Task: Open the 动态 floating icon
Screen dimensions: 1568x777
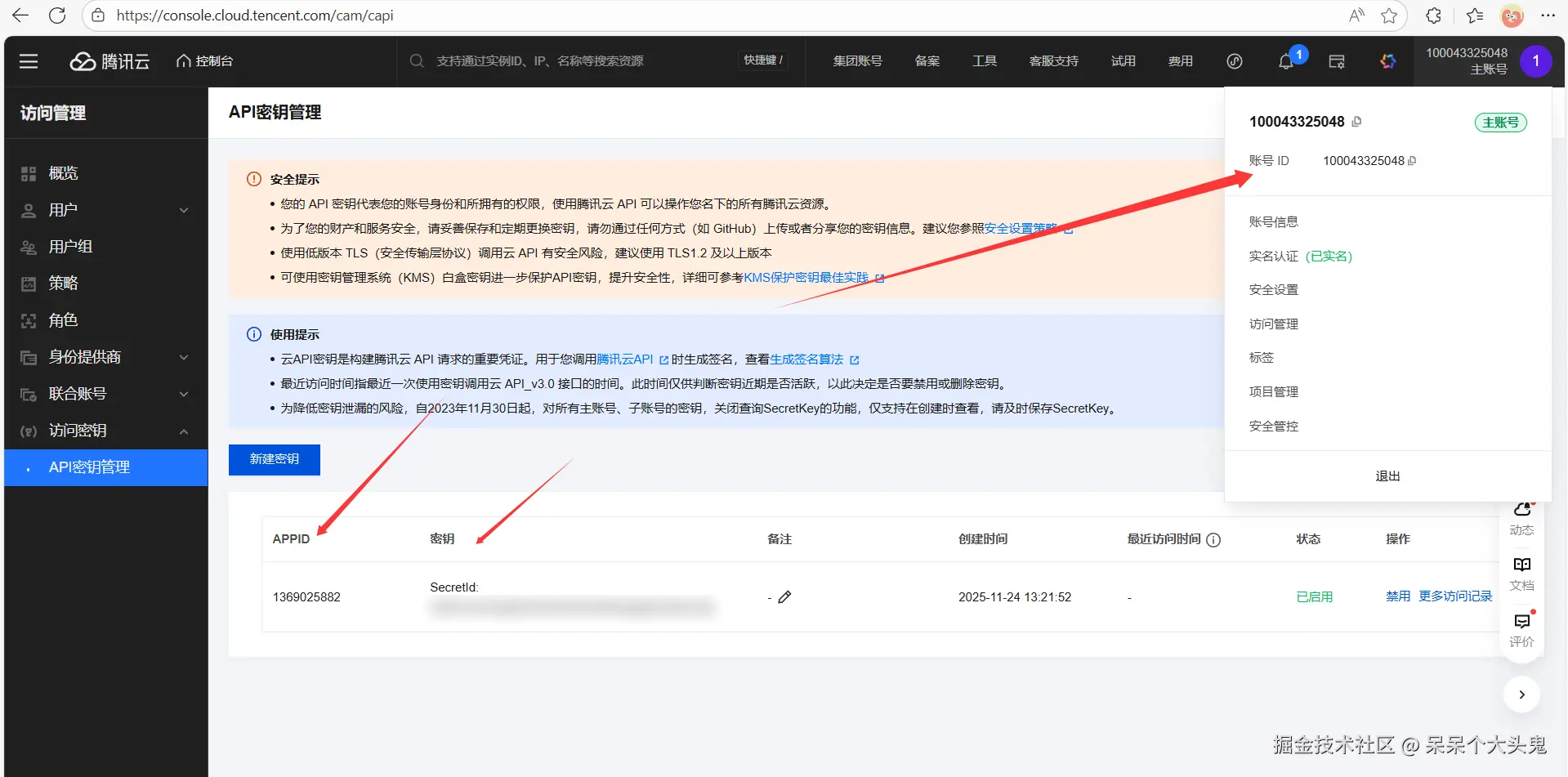Action: [x=1521, y=520]
